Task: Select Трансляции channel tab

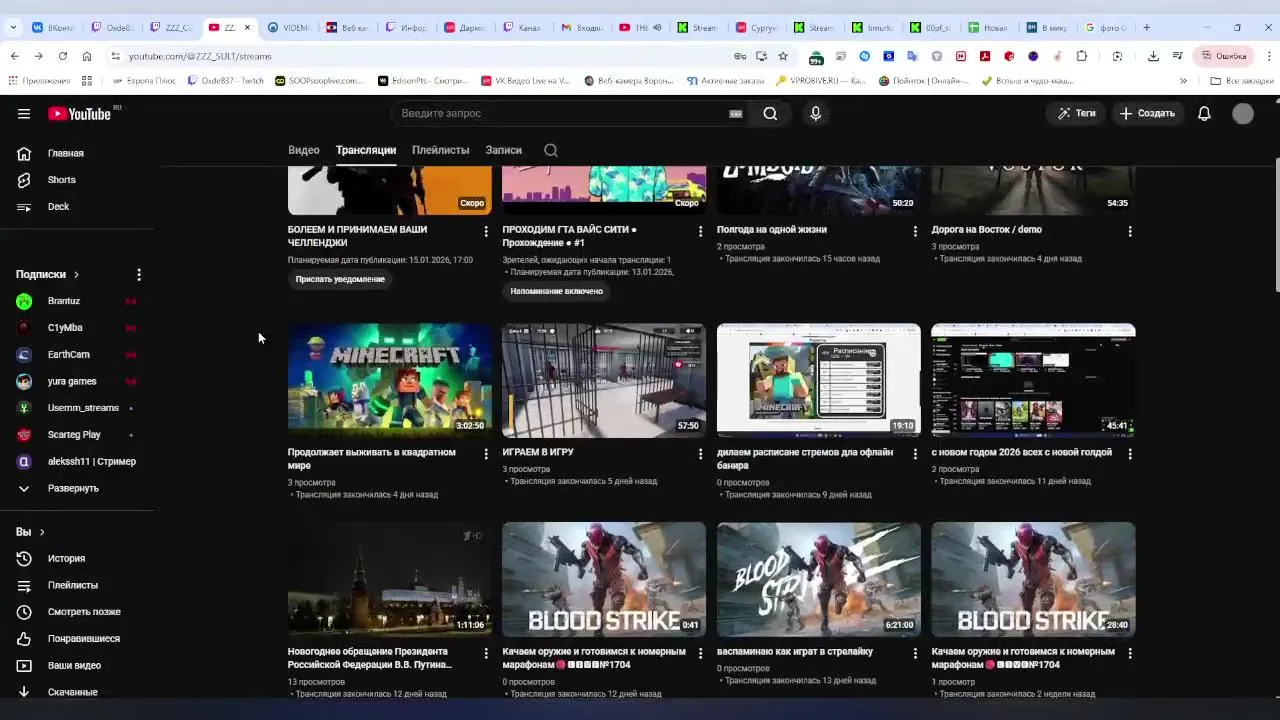Action: pyautogui.click(x=366, y=151)
